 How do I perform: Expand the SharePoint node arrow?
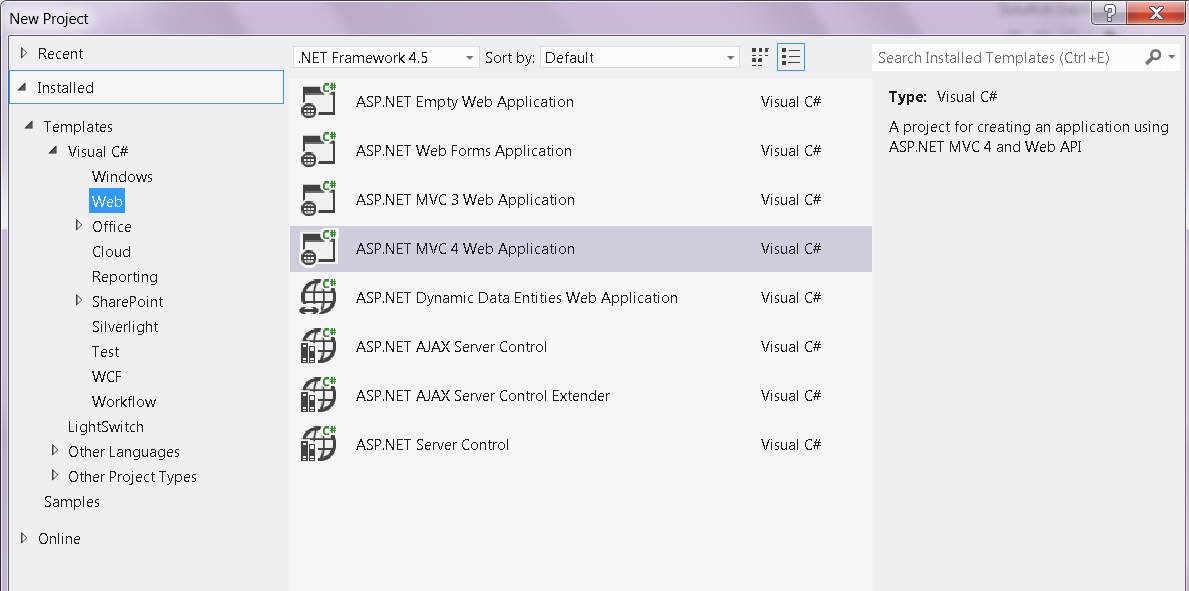(x=79, y=300)
